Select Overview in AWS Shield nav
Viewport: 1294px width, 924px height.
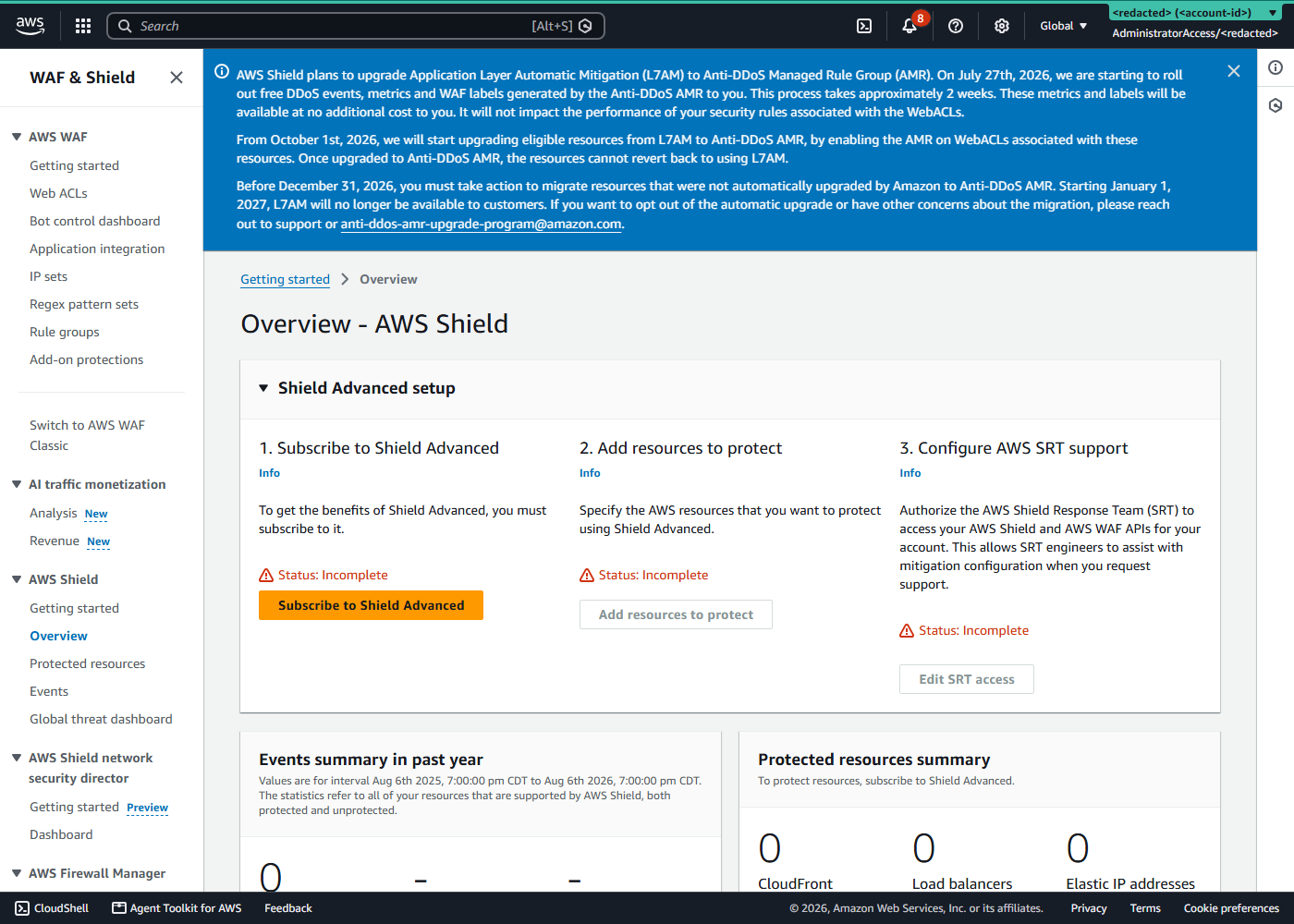coord(58,636)
